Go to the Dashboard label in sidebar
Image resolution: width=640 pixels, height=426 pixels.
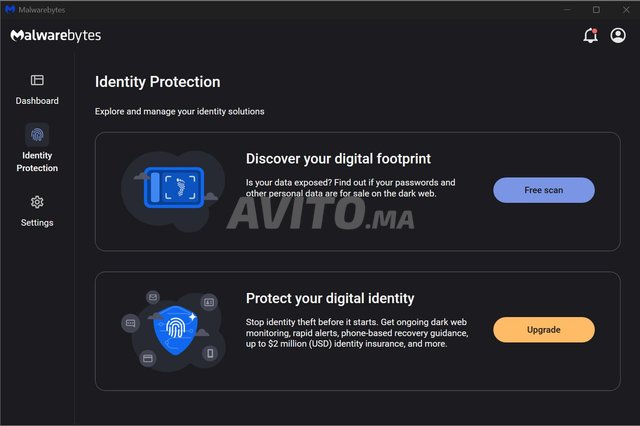point(37,101)
